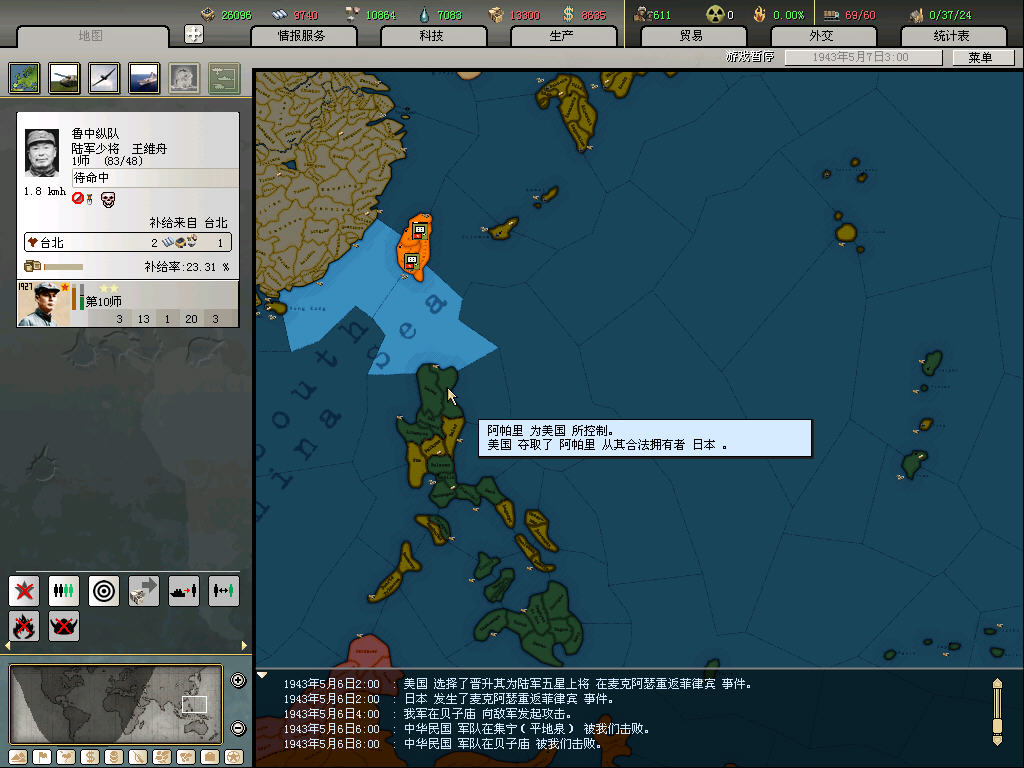The image size is (1024, 768).
Task: Click the ship-to-soldier load transport icon
Action: coord(184,590)
